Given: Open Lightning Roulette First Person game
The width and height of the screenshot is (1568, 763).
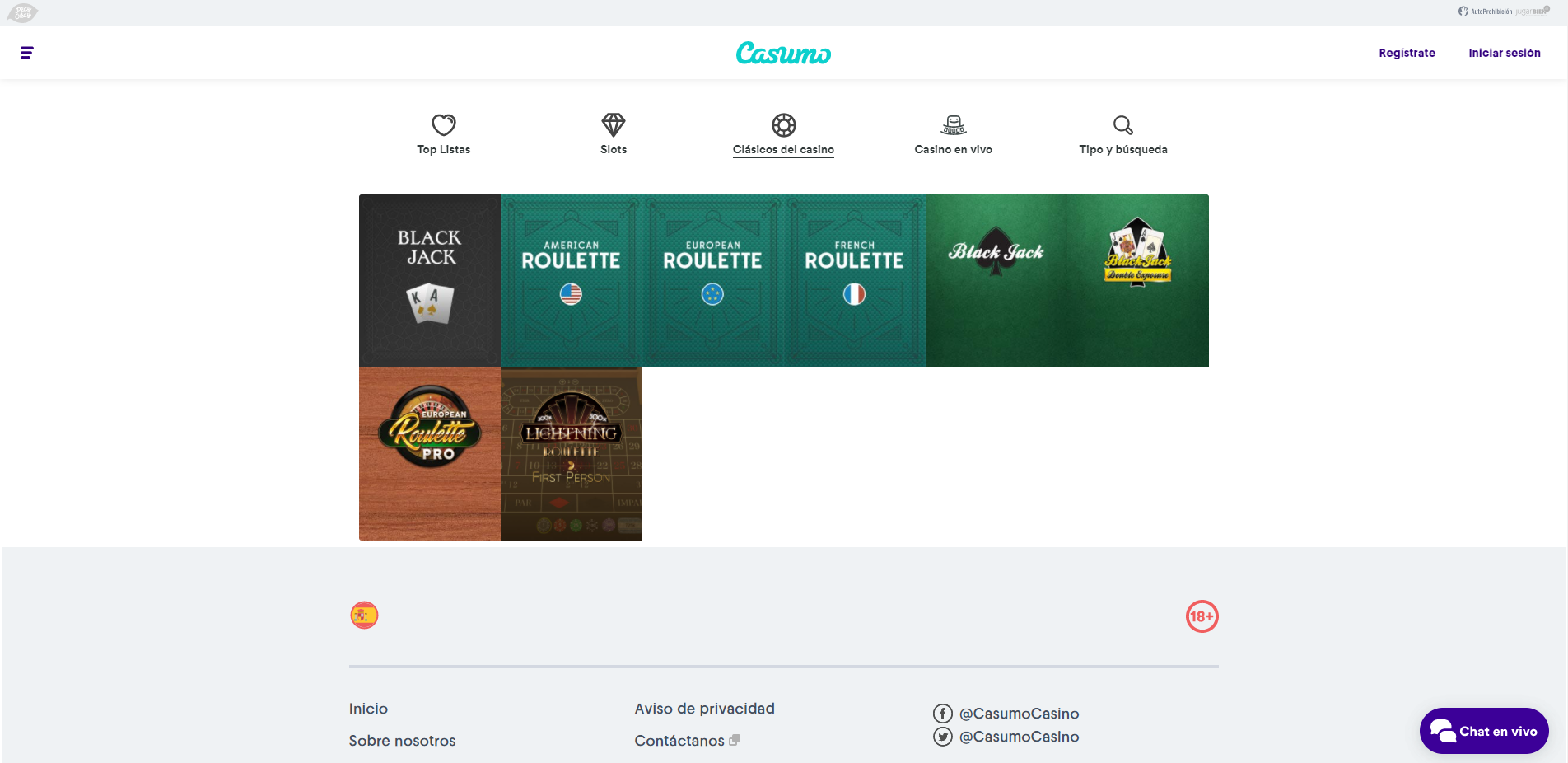Looking at the screenshot, I should 572,454.
